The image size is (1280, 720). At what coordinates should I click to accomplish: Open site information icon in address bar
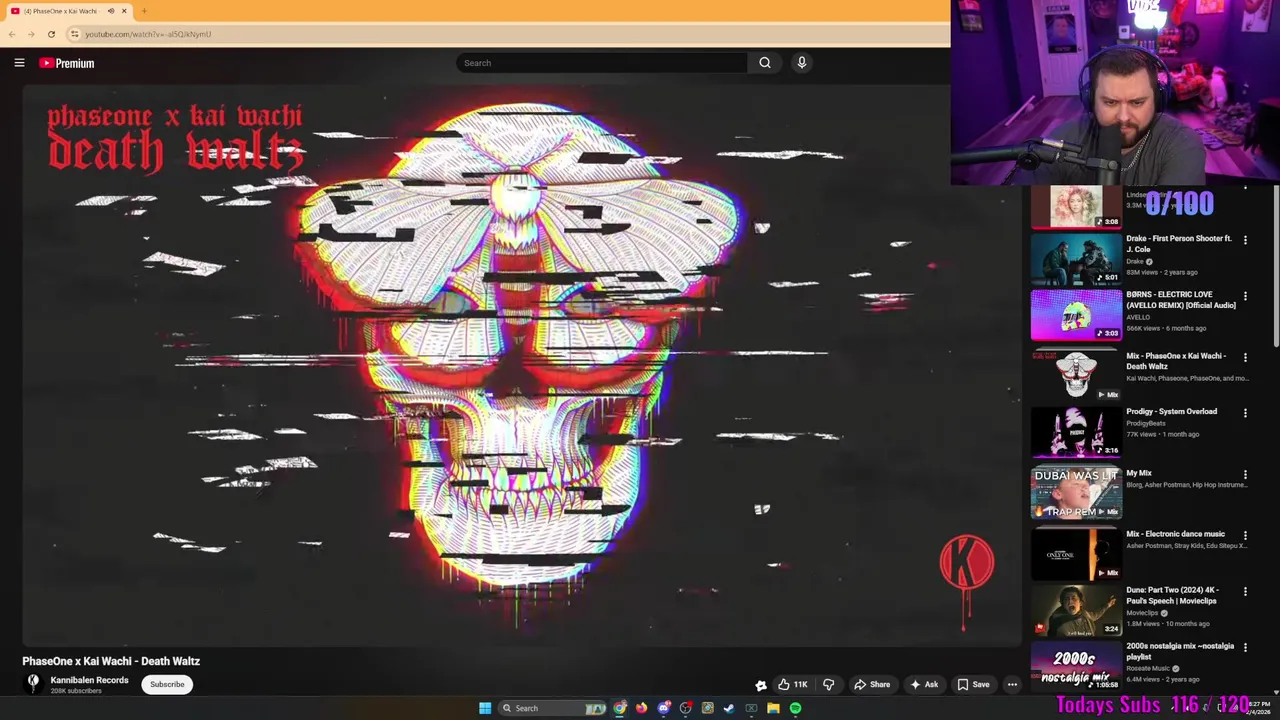tap(74, 34)
